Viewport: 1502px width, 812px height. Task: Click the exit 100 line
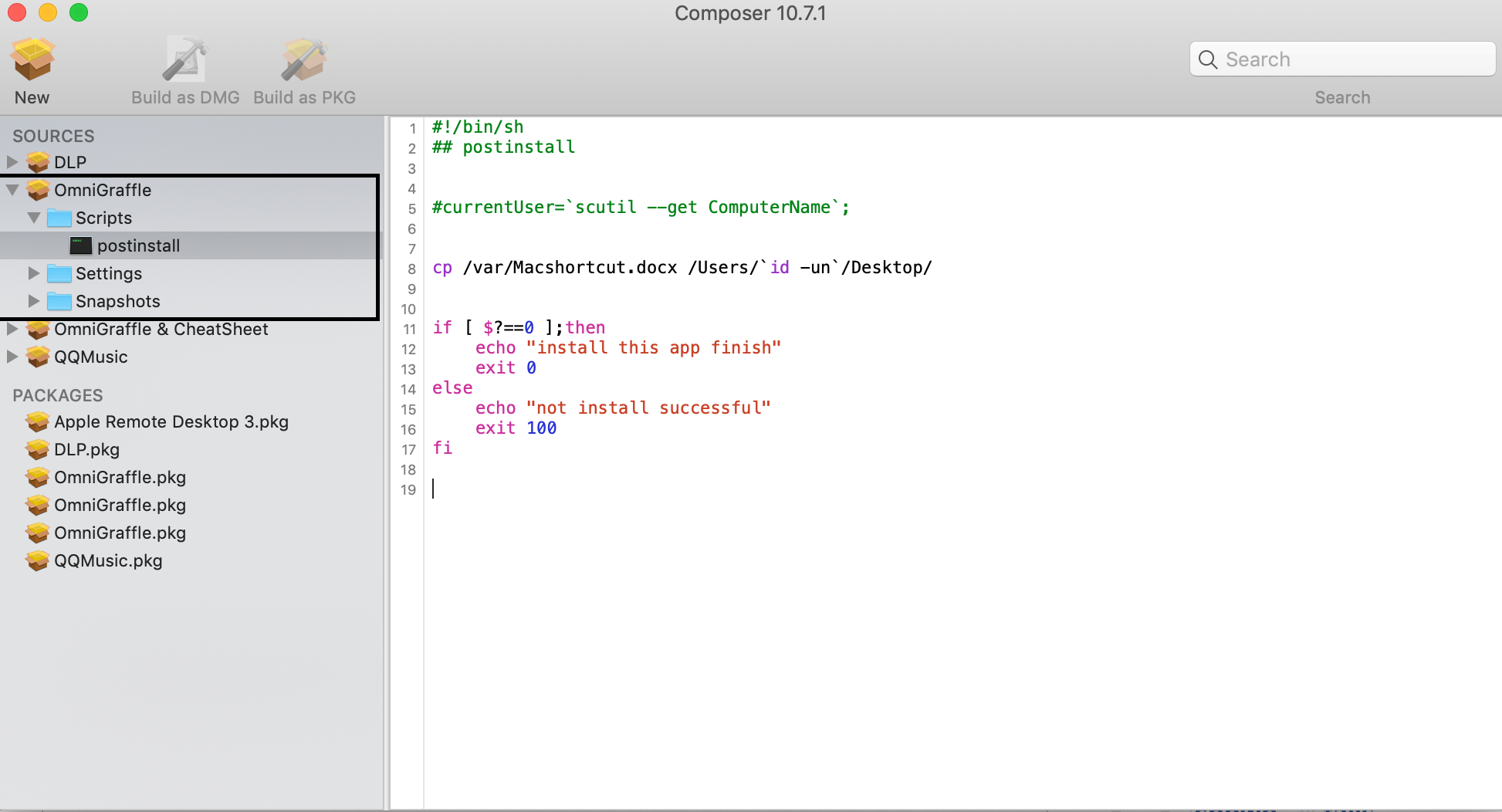click(x=516, y=428)
